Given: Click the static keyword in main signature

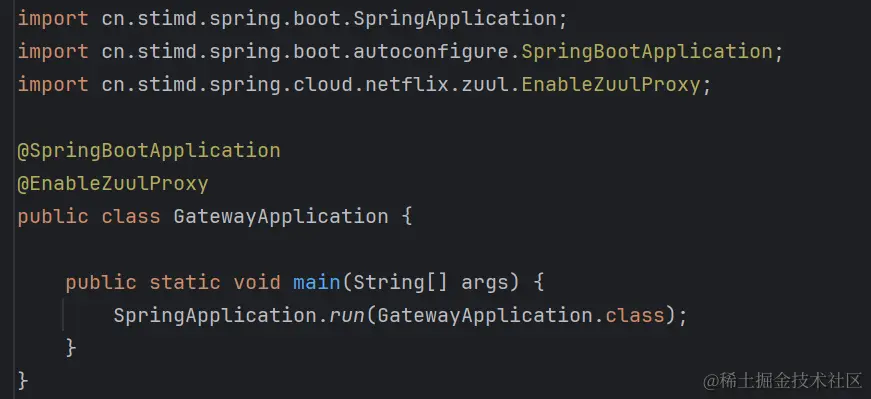Looking at the screenshot, I should click(x=185, y=282).
